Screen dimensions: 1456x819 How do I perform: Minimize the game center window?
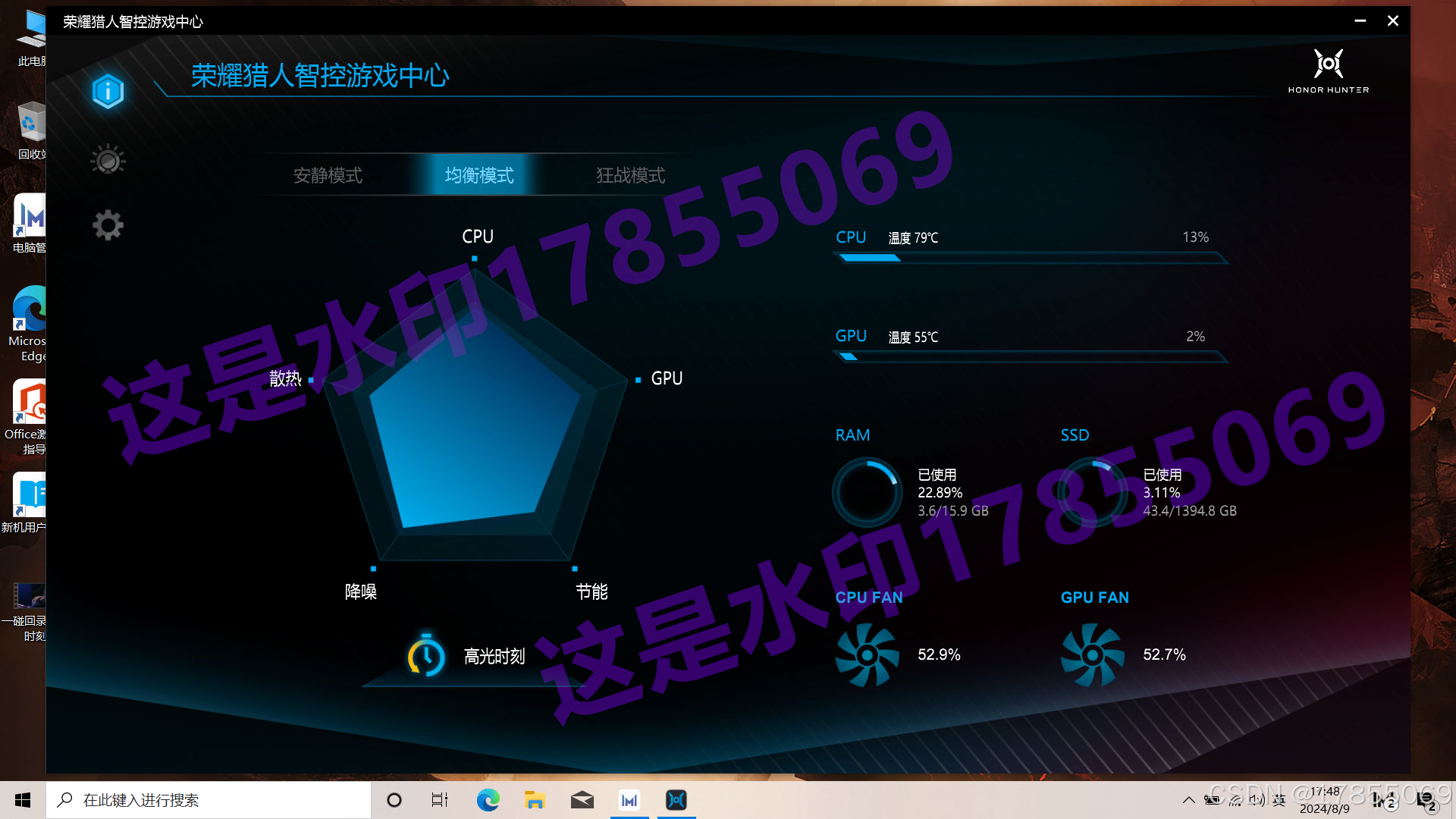coord(1360,20)
